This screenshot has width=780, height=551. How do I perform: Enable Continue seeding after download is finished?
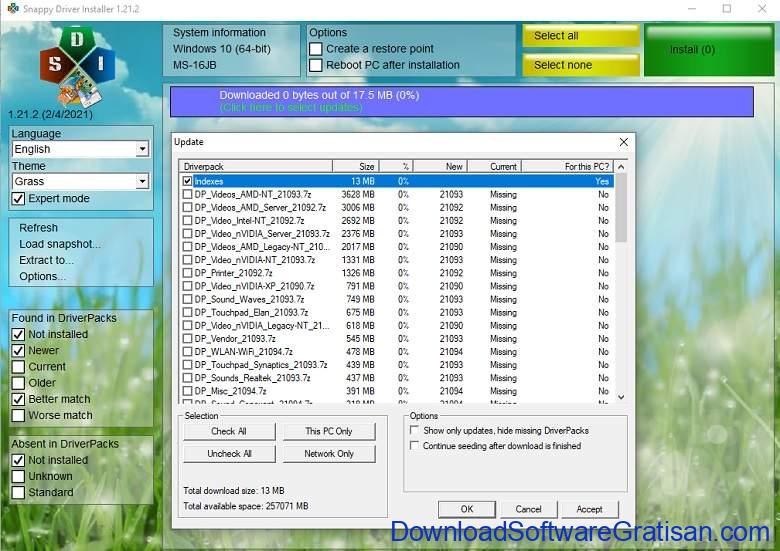414,446
